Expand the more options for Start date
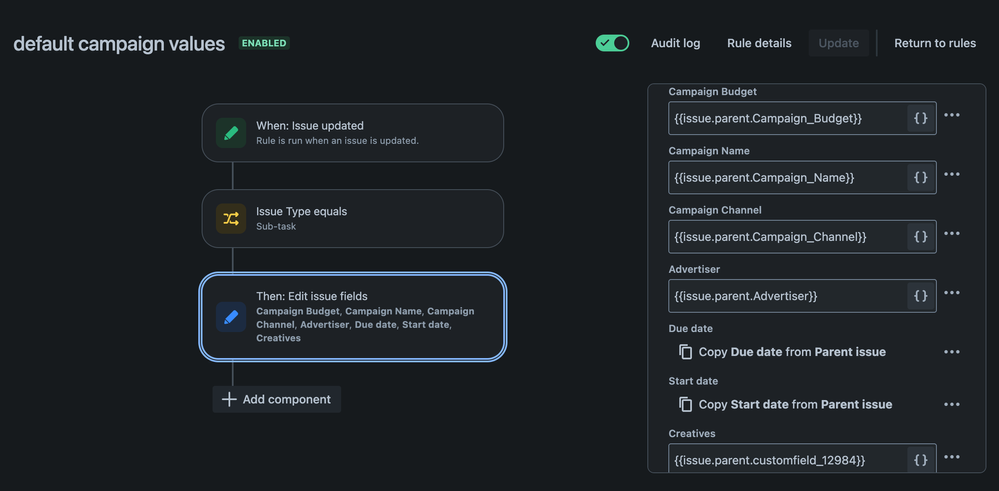The image size is (999, 491). point(952,404)
